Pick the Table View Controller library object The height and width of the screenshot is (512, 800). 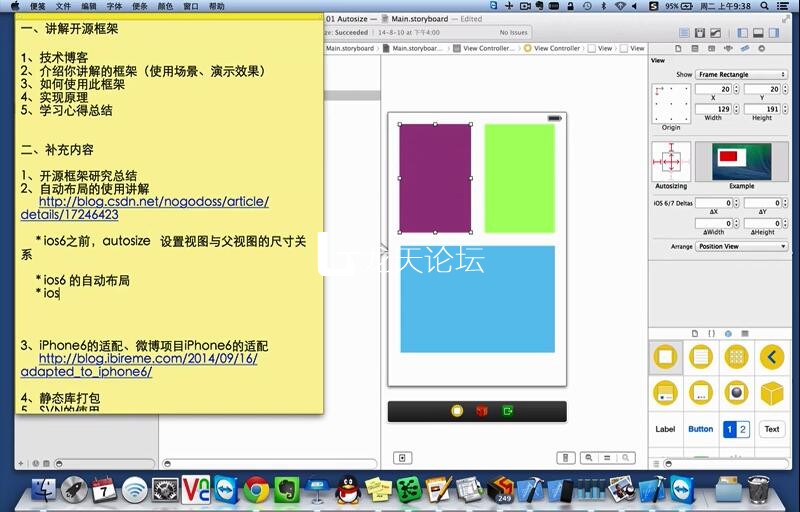701,356
